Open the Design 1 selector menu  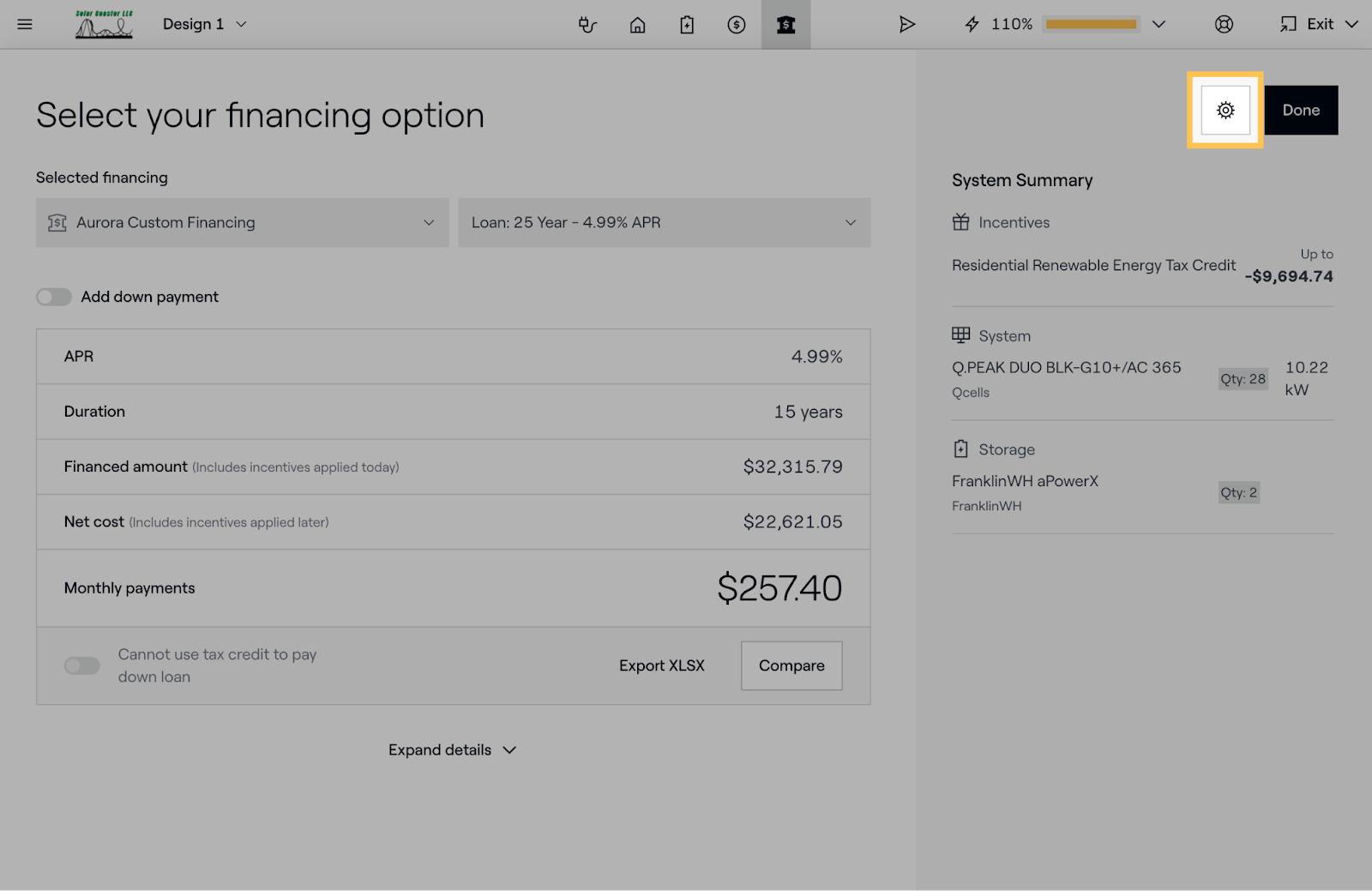pyautogui.click(x=204, y=25)
